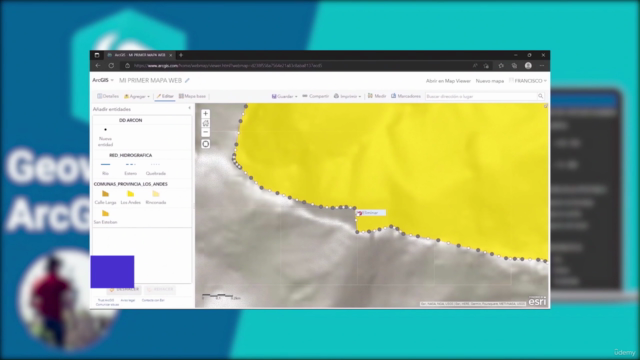Pick the Quebrada dotted line template
The height and width of the screenshot is (360, 640).
pos(156,168)
